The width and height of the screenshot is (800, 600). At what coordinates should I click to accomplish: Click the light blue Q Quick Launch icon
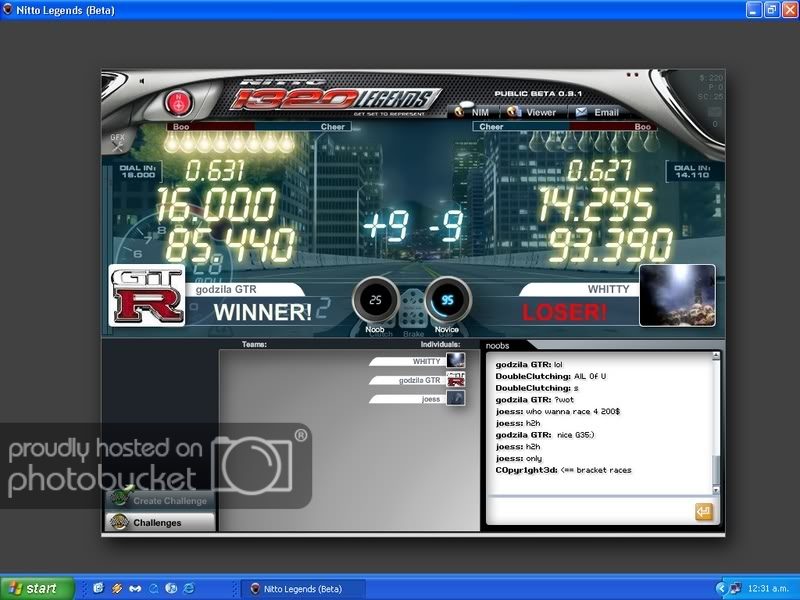pyautogui.click(x=153, y=589)
